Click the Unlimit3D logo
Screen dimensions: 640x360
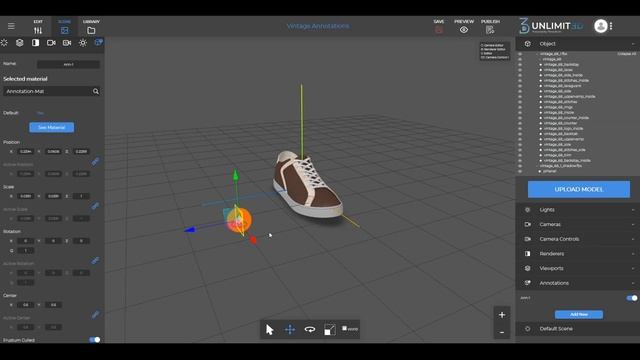point(551,26)
